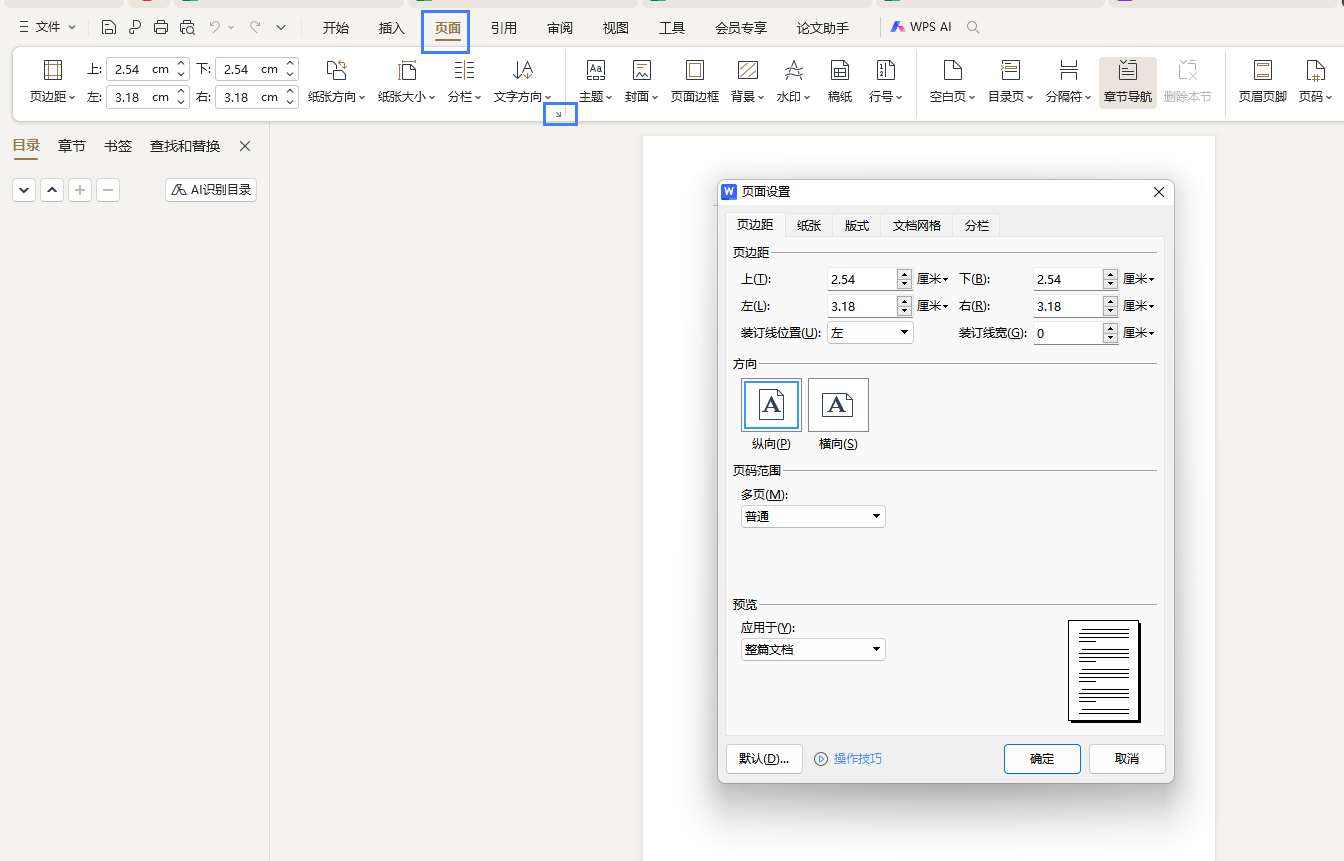Image resolution: width=1344 pixels, height=861 pixels.
Task: Open 文字方向 text direction menu
Action: [x=523, y=81]
